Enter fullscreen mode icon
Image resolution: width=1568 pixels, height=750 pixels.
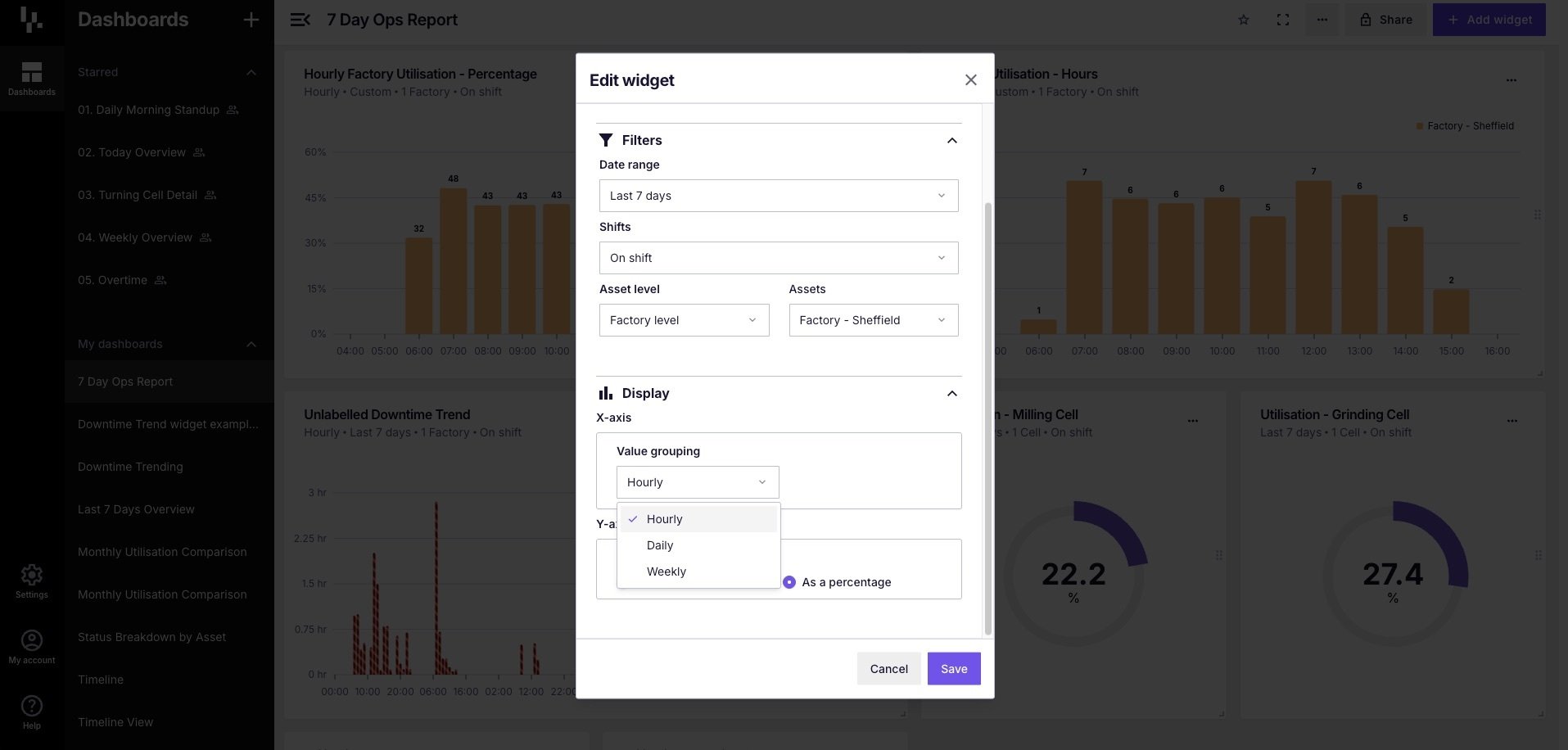pos(1283,20)
